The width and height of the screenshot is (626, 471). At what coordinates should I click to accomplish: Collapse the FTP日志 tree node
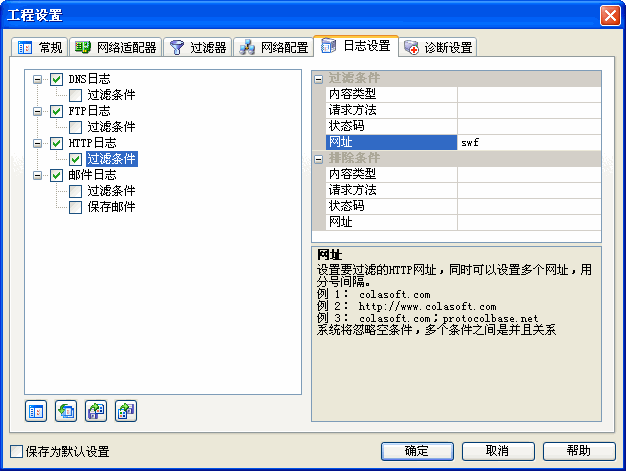(x=37, y=111)
